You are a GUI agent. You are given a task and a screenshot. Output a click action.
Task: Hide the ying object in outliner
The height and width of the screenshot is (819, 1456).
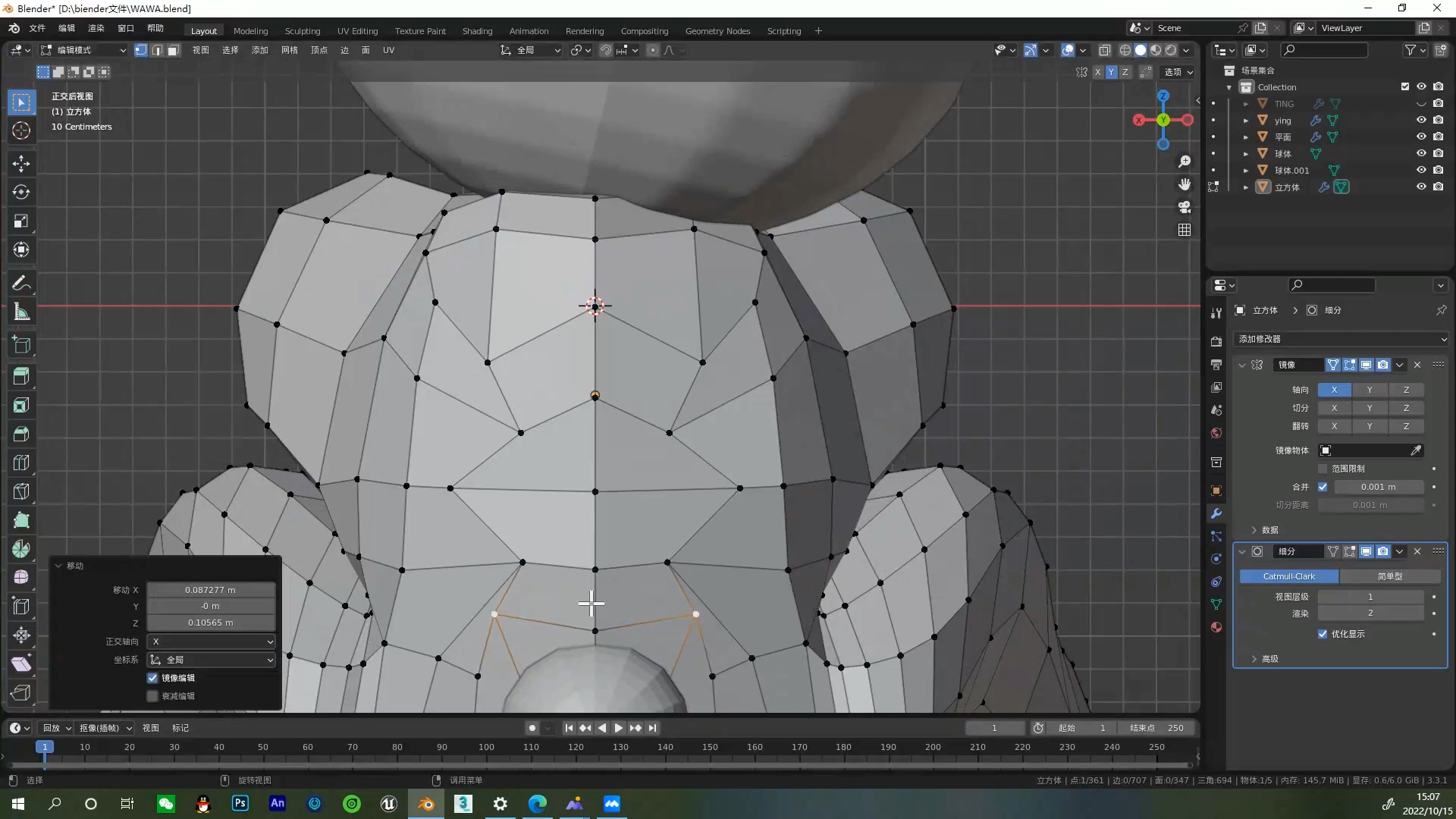click(x=1421, y=120)
